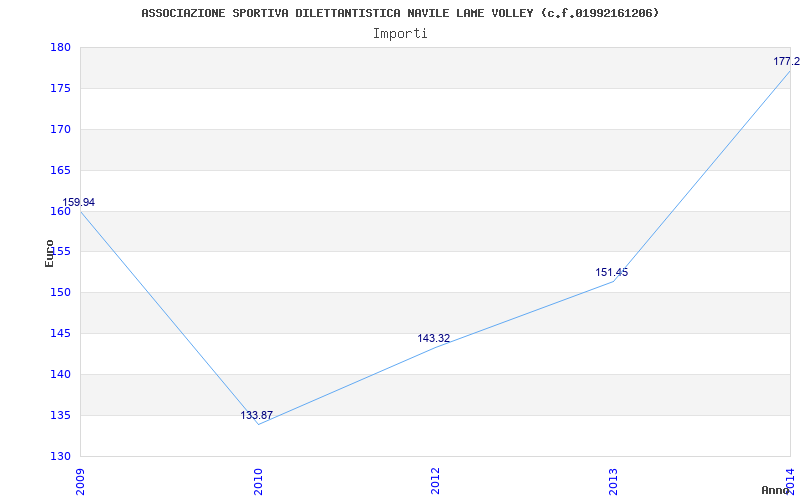Select the Importi subtitle
800x500 pixels.
(400, 34)
